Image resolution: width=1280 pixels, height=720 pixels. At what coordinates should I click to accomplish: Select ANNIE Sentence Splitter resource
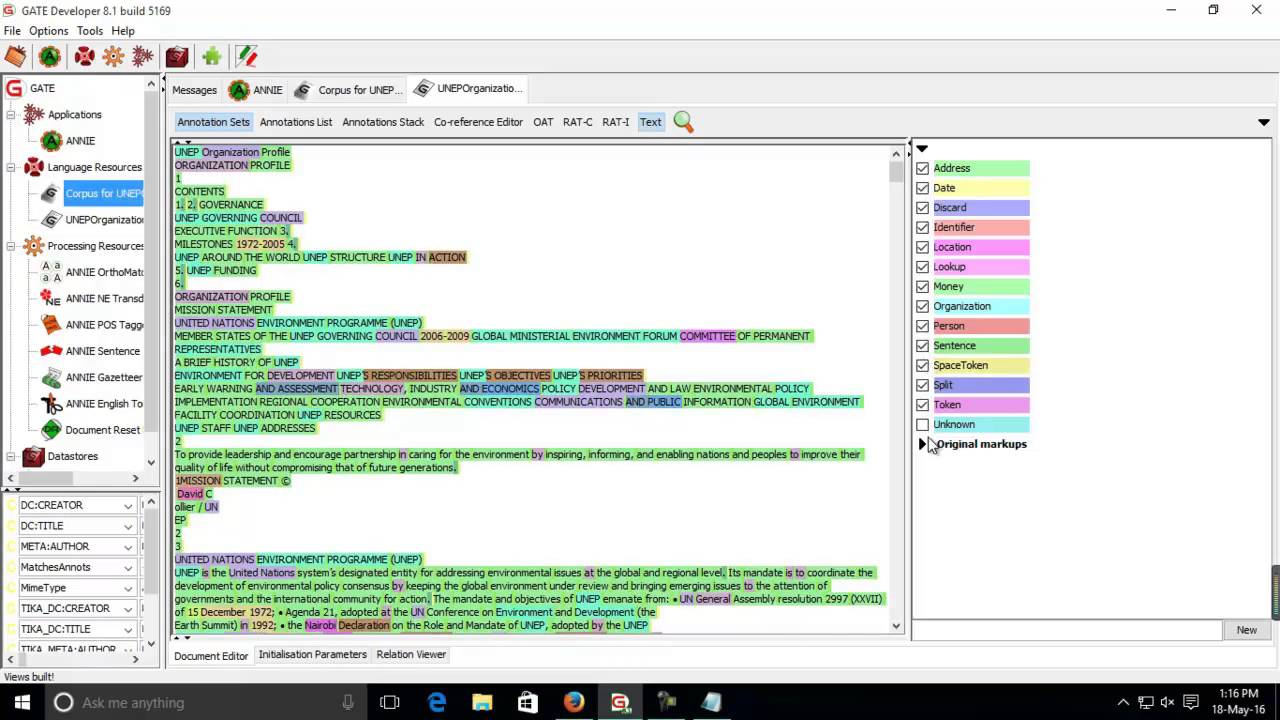[x=104, y=351]
